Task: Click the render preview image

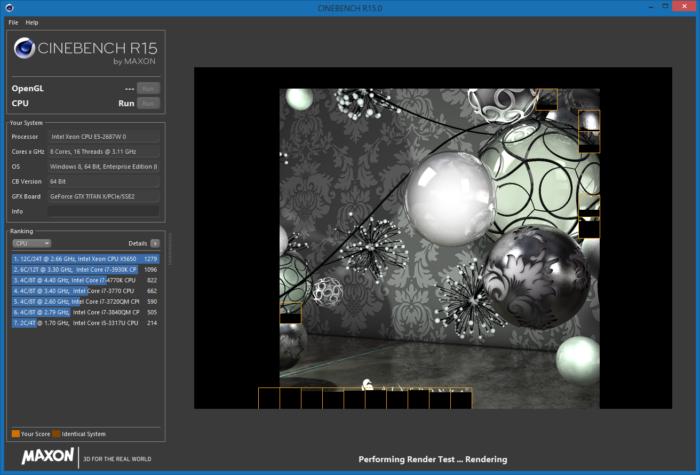Action: [433, 238]
